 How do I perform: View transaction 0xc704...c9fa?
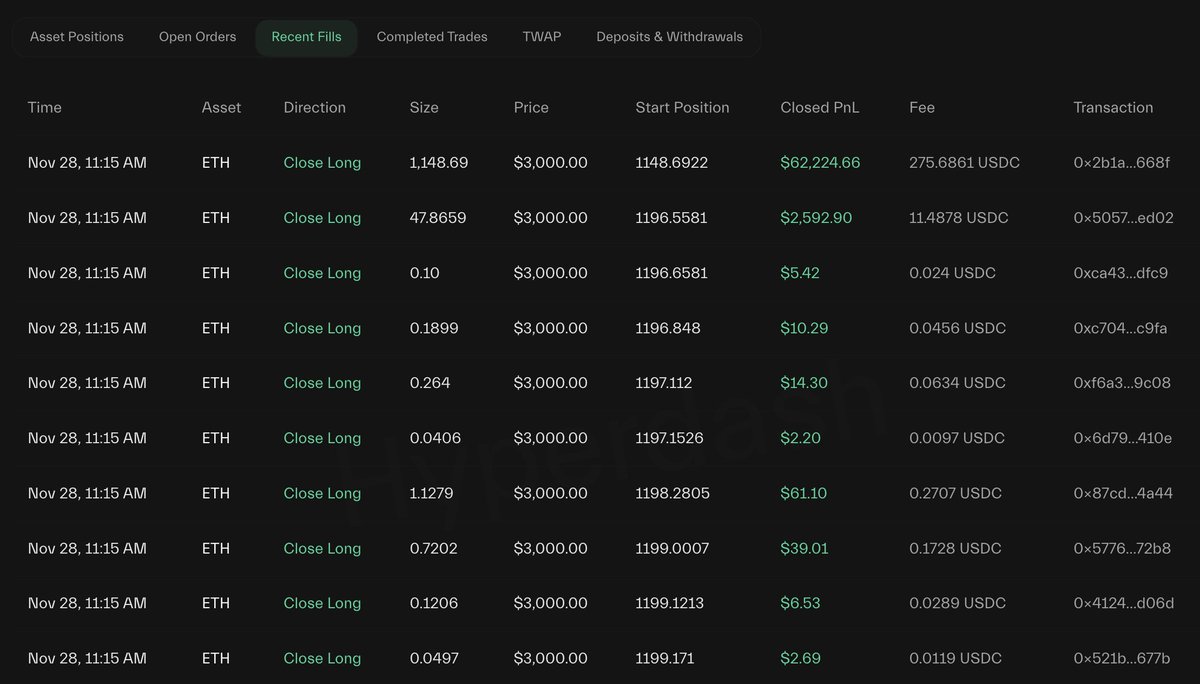pos(1120,328)
